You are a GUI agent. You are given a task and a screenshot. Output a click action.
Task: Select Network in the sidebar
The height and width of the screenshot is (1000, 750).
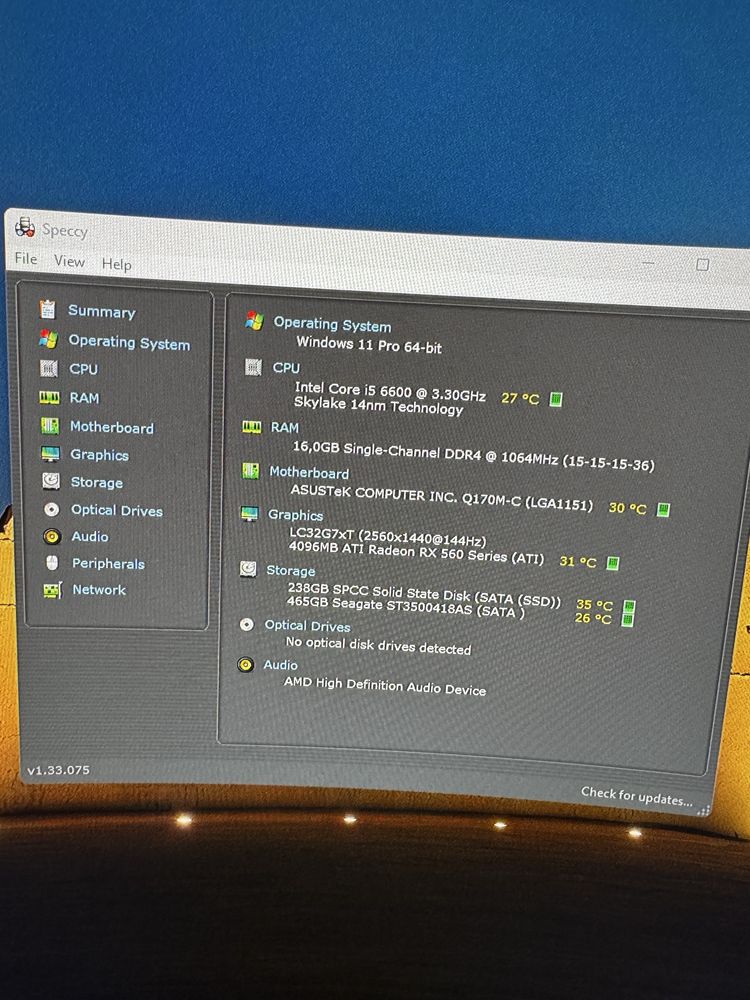pos(99,590)
